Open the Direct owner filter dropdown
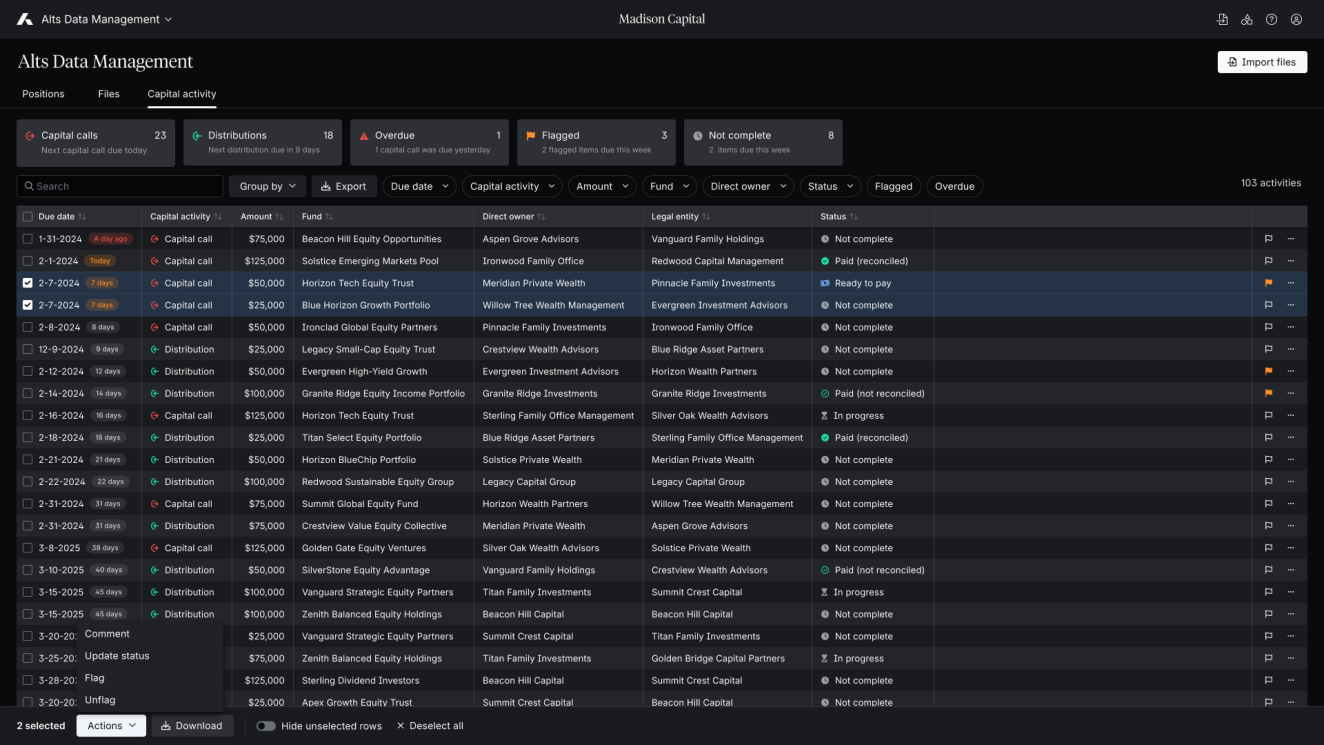Screen dimensions: 1324x745 747,186
